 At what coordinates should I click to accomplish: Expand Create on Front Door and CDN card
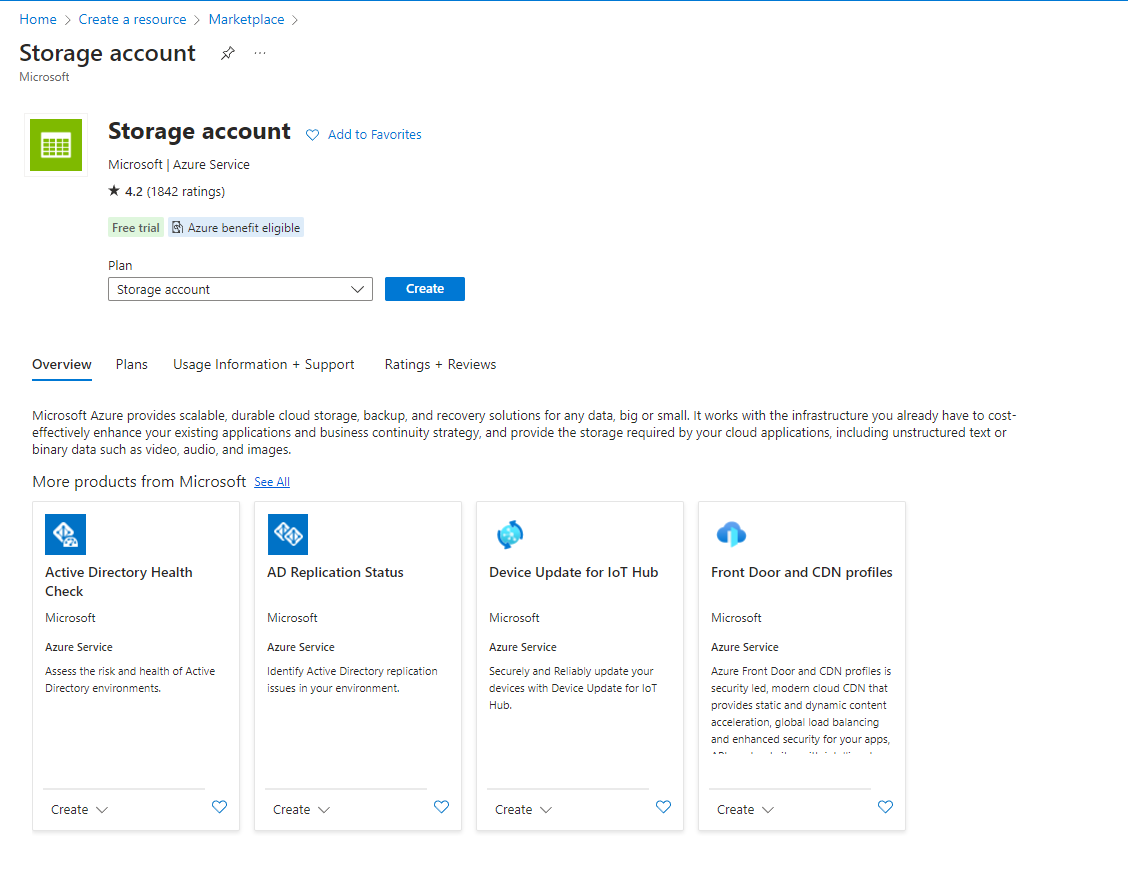tap(746, 809)
